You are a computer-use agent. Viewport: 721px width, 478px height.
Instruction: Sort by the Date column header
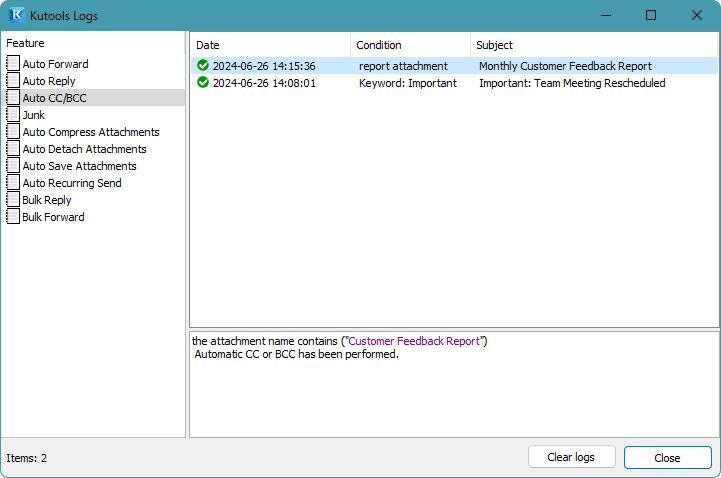coord(270,45)
